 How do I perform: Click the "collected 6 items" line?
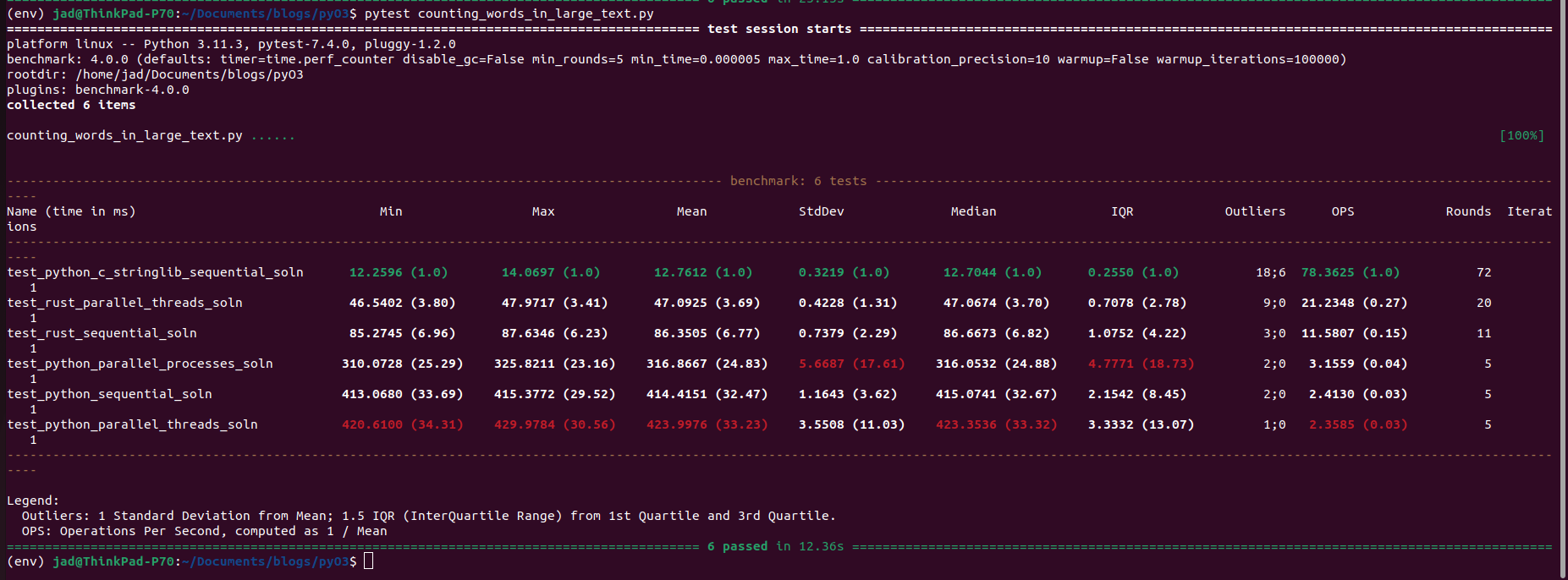[x=71, y=105]
